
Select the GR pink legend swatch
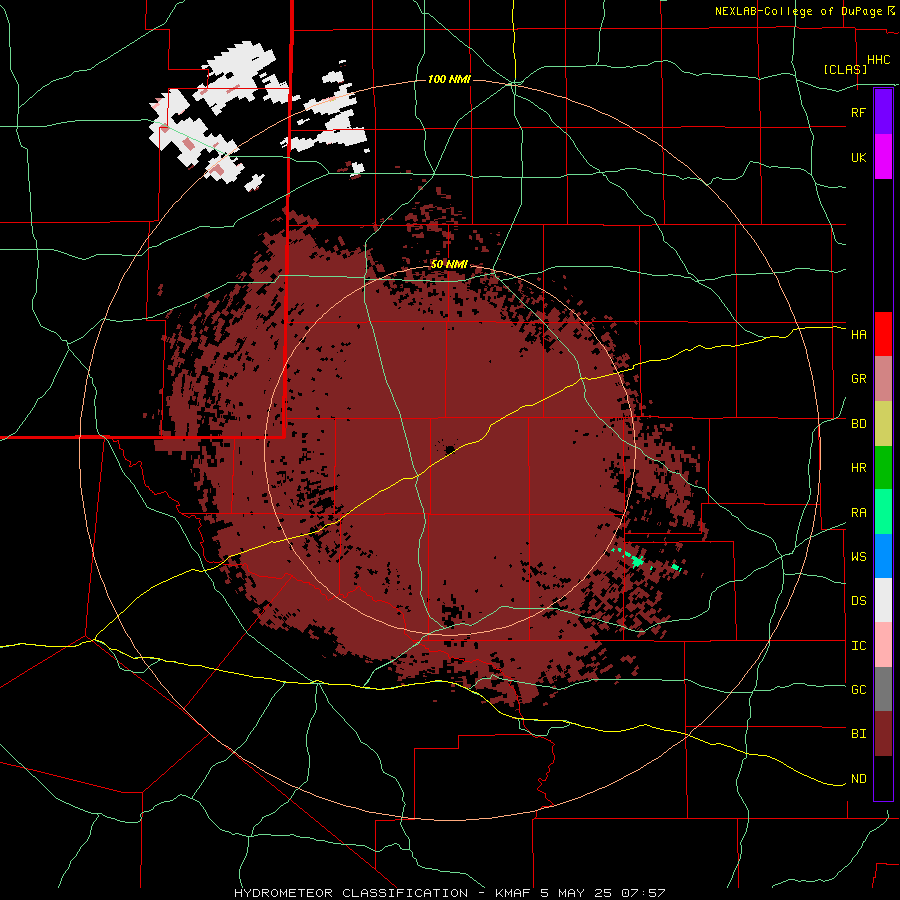[x=883, y=379]
